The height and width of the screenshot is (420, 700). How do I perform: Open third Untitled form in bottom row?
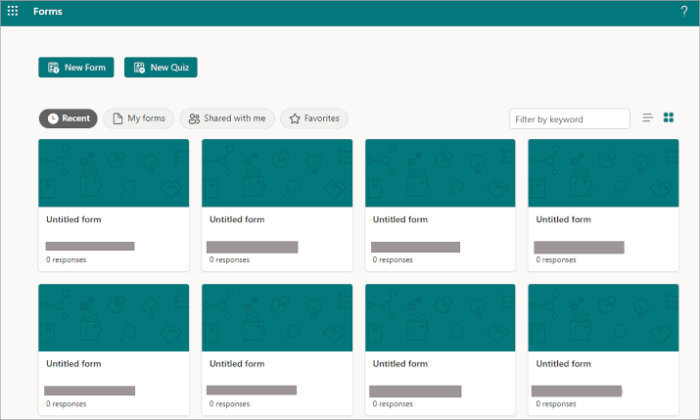pyautogui.click(x=440, y=349)
